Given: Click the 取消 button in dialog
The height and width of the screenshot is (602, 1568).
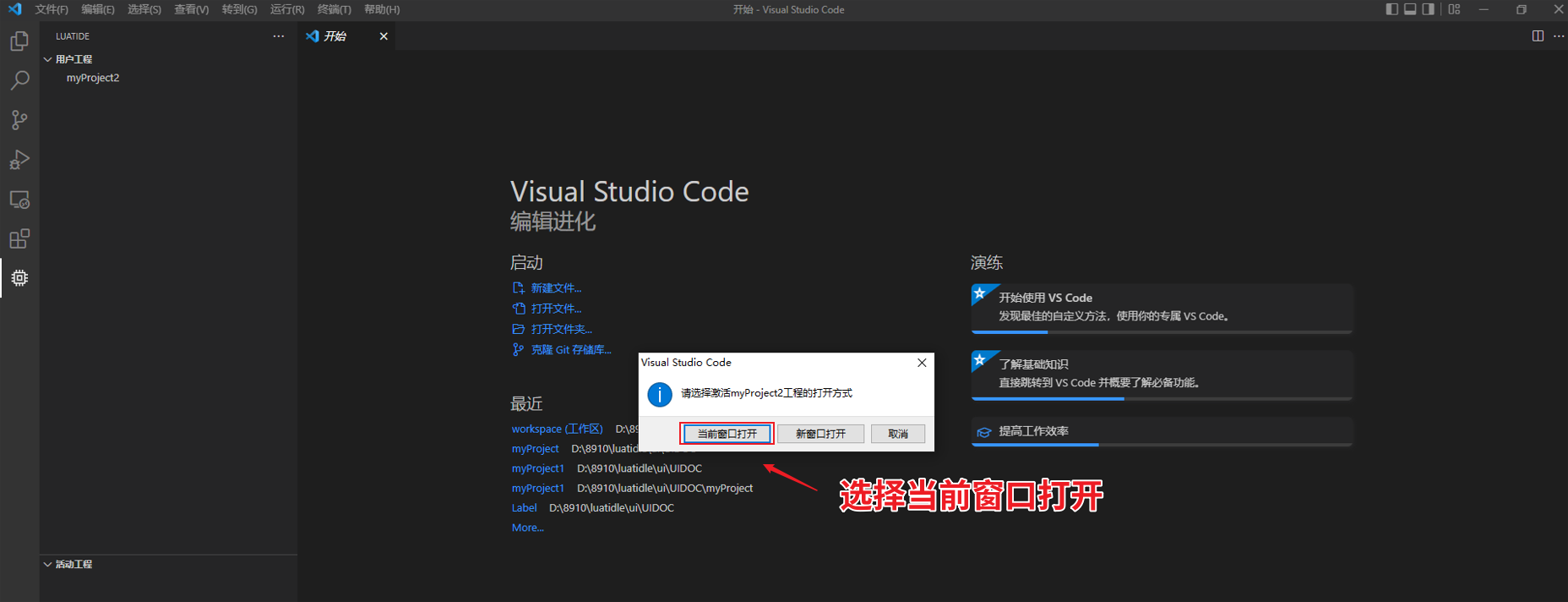Looking at the screenshot, I should [898, 434].
